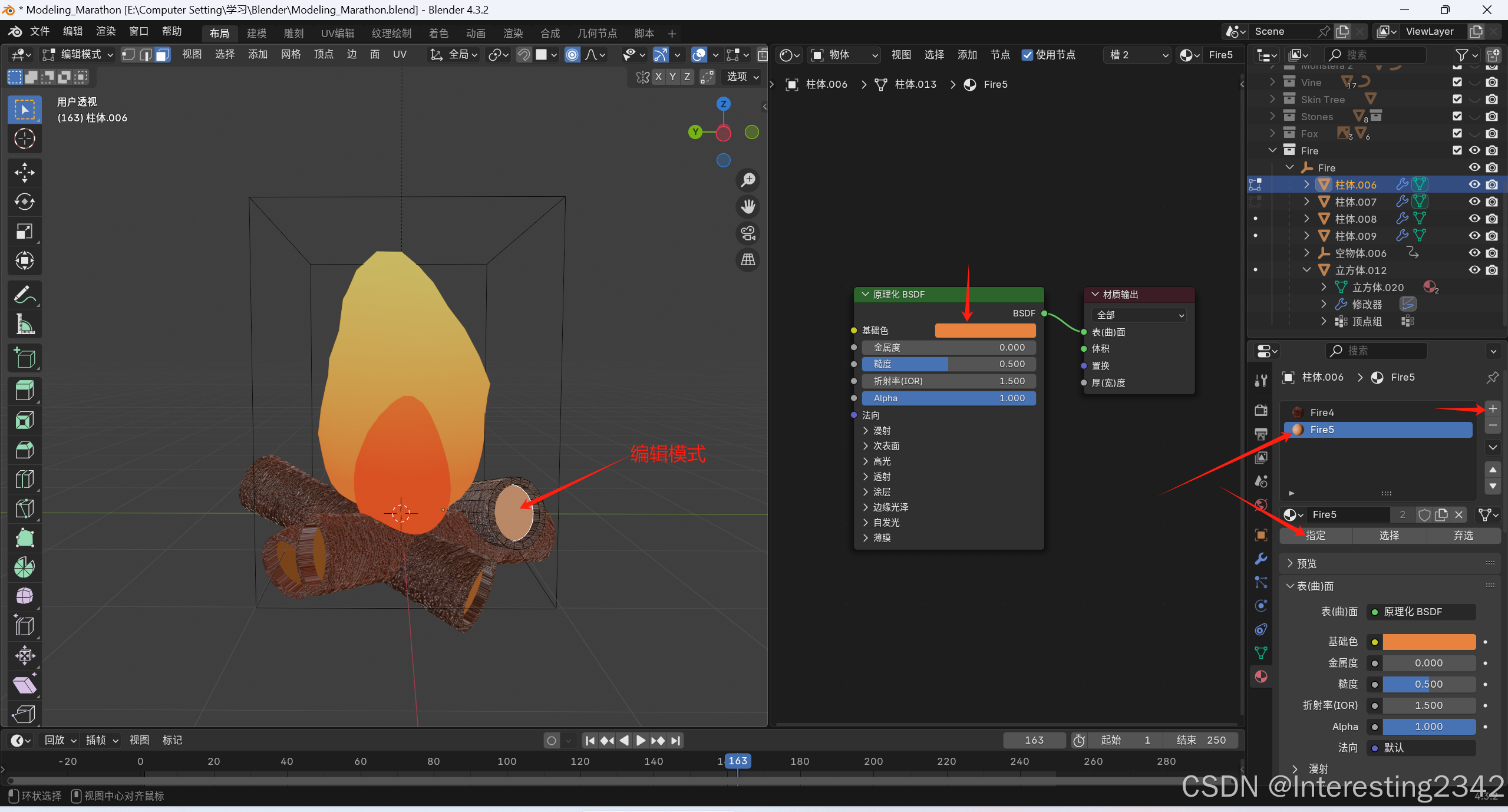
Task: Select the Move tool in the viewport toolbar
Action: [24, 172]
